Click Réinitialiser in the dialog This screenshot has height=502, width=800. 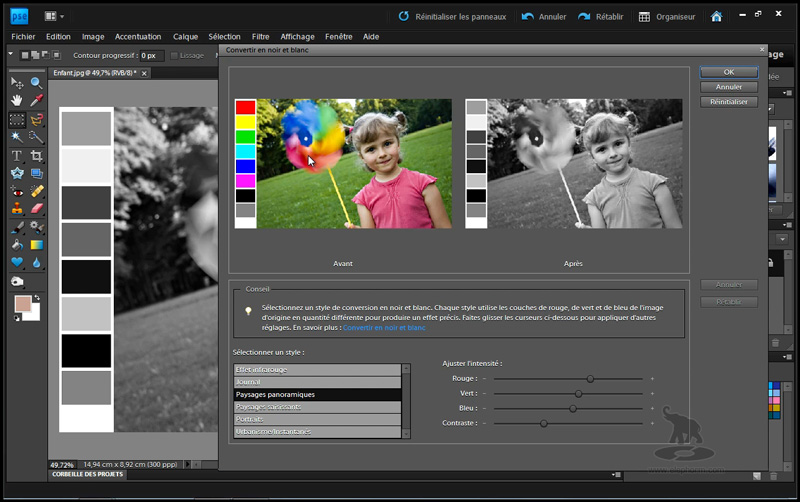(729, 102)
